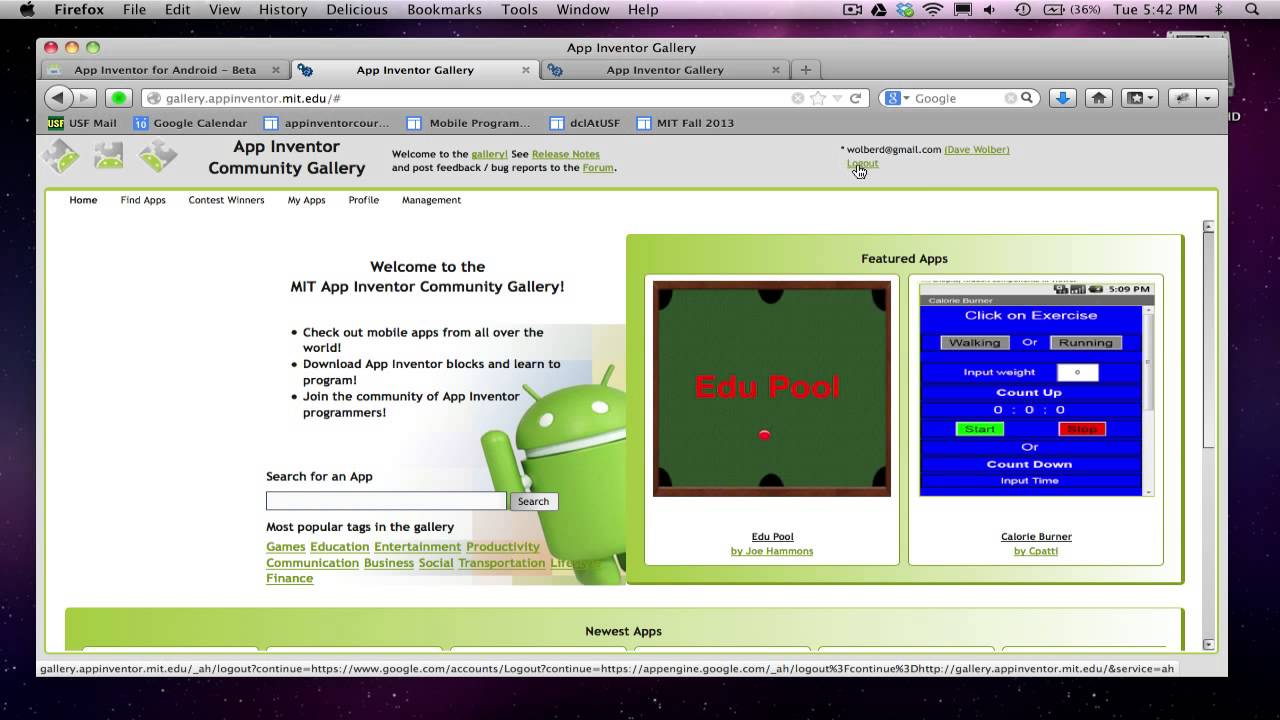The height and width of the screenshot is (720, 1280).
Task: Open the My Apps menu item
Action: tap(306, 200)
